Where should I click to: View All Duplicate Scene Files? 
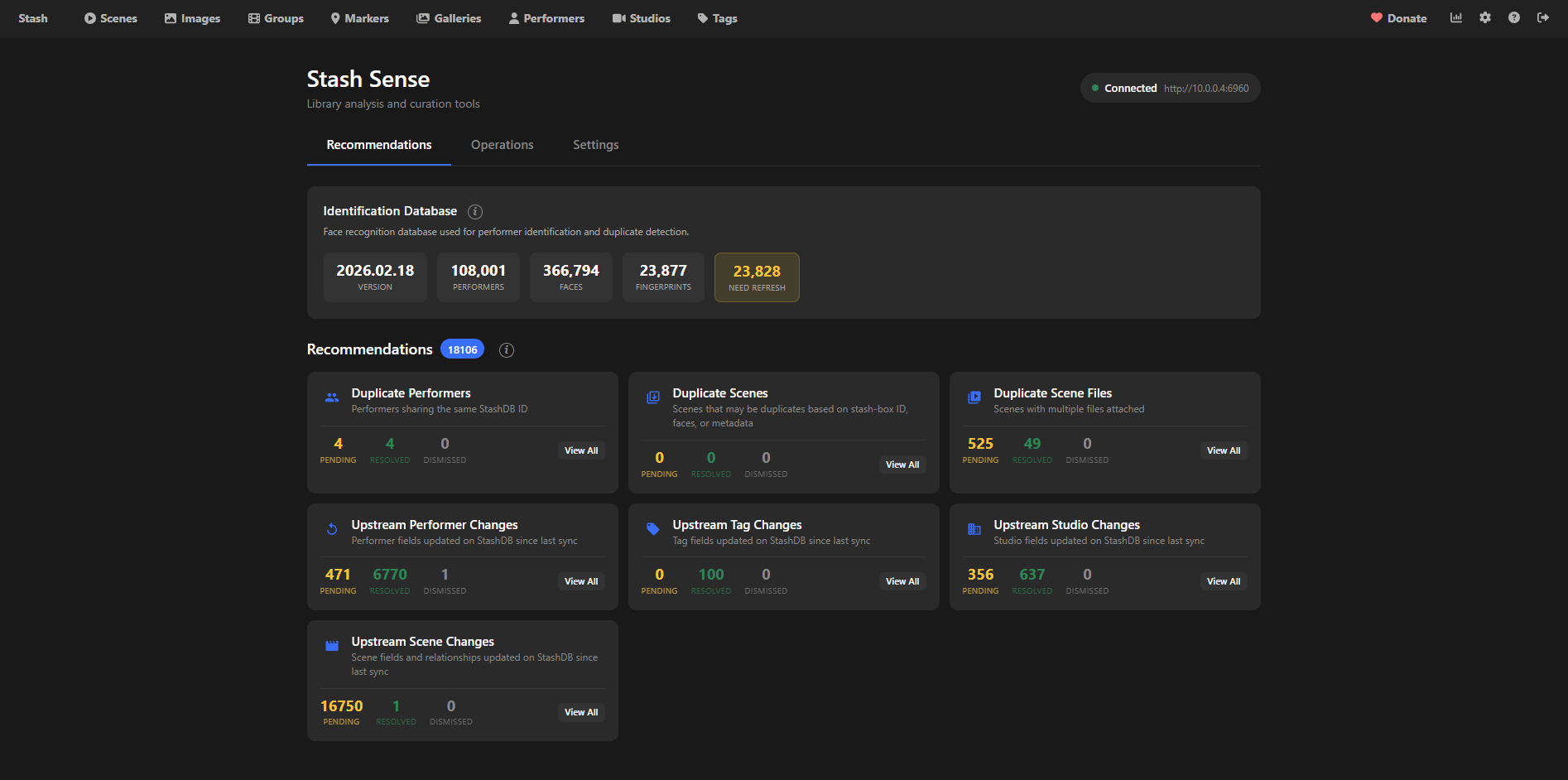(1223, 450)
